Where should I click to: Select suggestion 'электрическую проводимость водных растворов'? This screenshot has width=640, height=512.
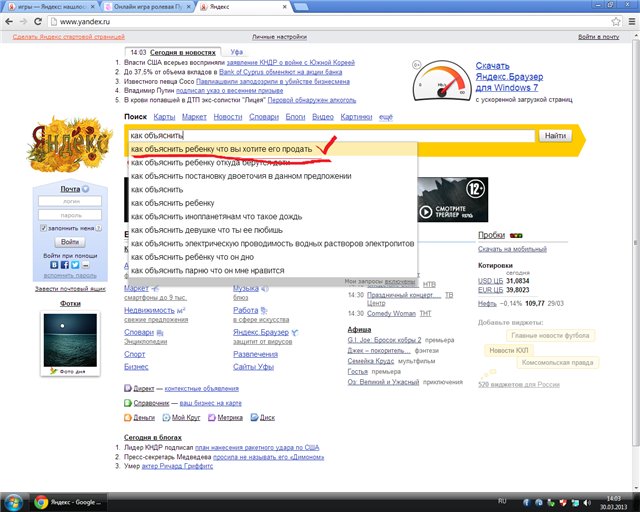(x=273, y=243)
